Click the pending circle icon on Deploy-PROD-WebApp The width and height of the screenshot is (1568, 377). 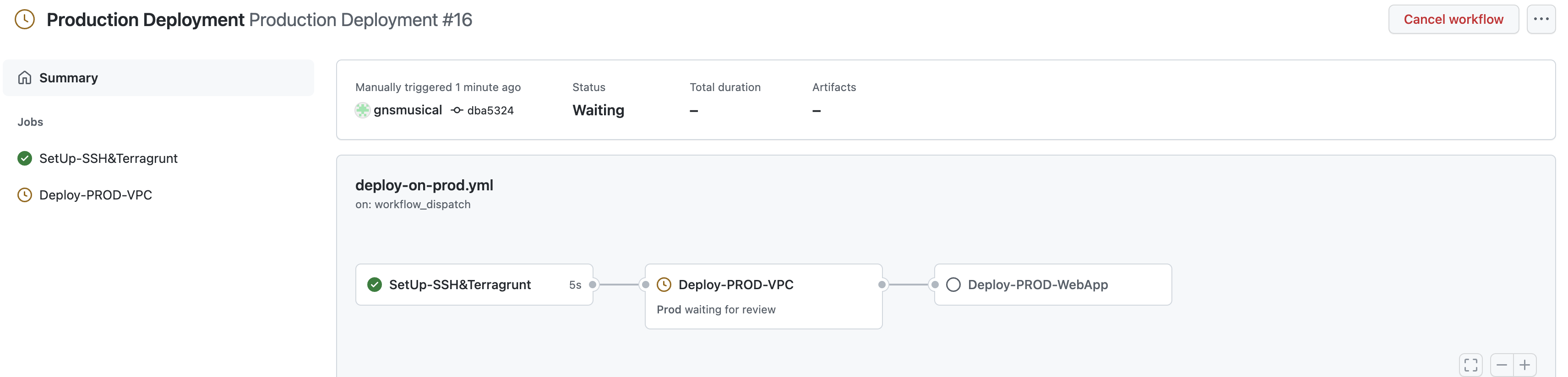pyautogui.click(x=953, y=285)
